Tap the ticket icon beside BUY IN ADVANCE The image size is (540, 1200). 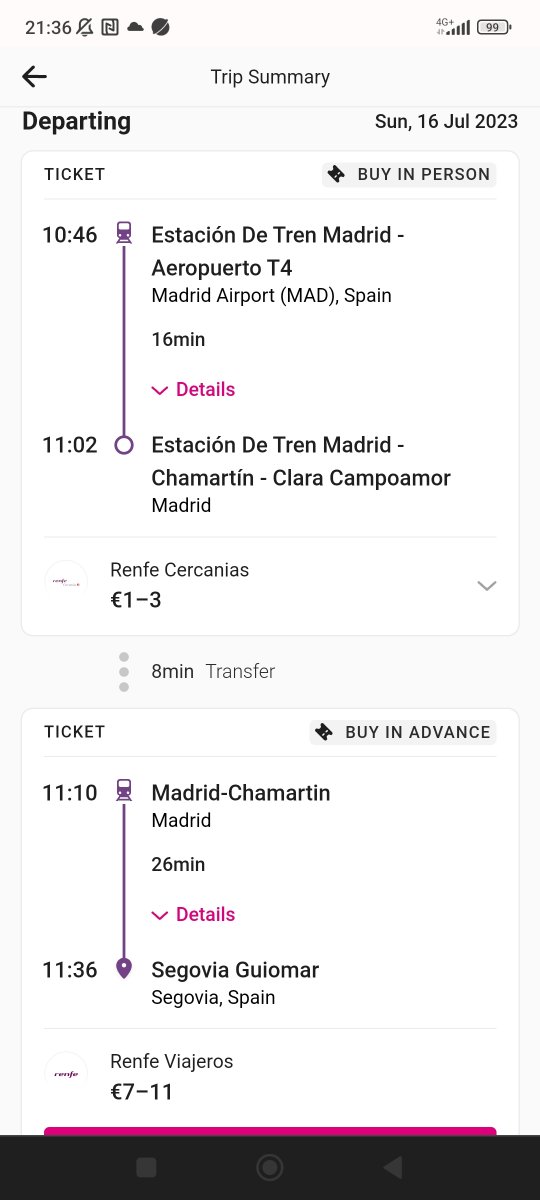324,732
